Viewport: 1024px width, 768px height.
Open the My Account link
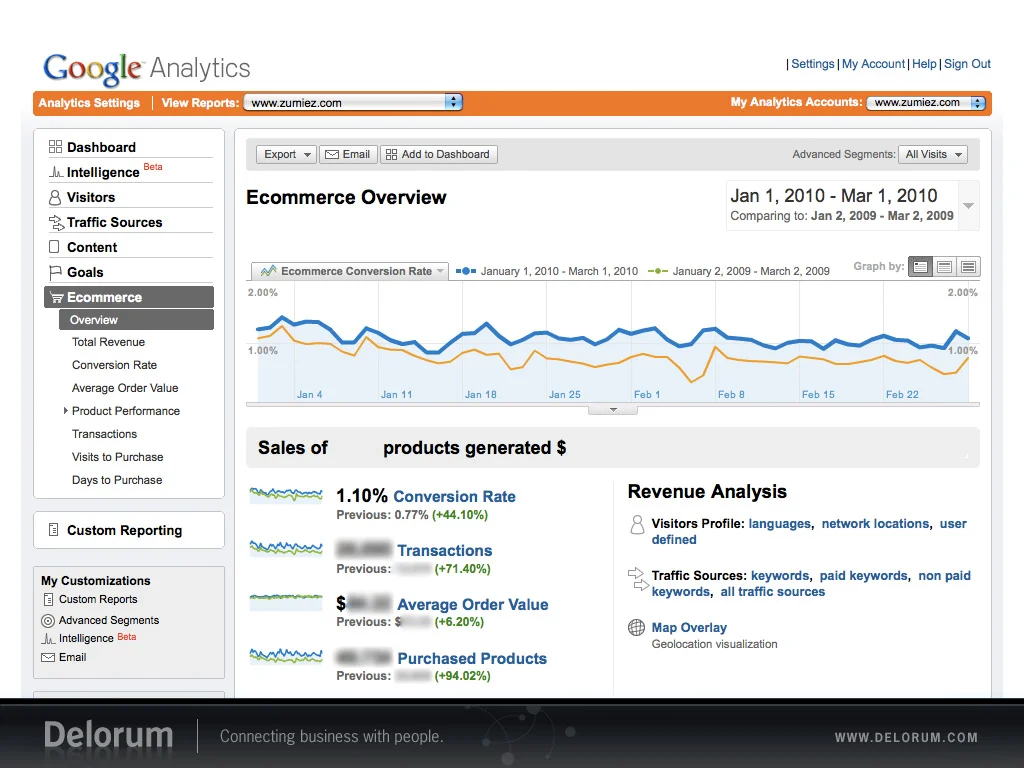coord(873,64)
